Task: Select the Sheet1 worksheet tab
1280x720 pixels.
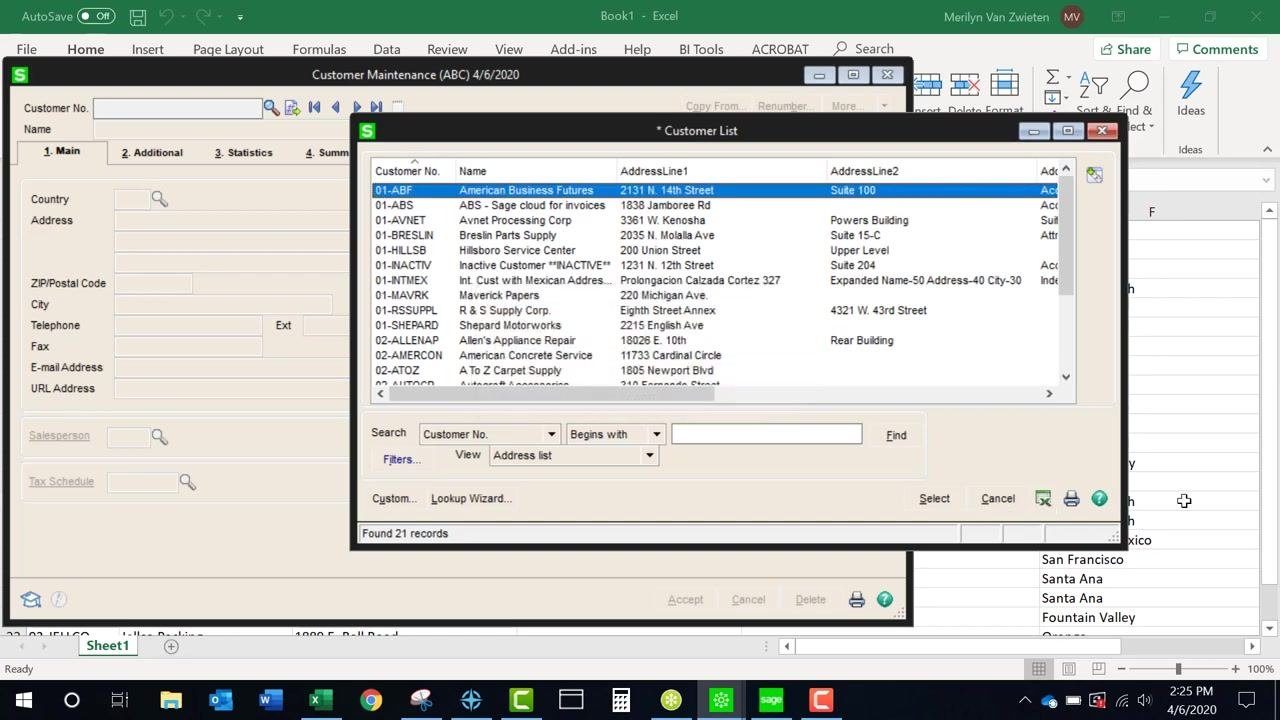Action: (x=108, y=646)
